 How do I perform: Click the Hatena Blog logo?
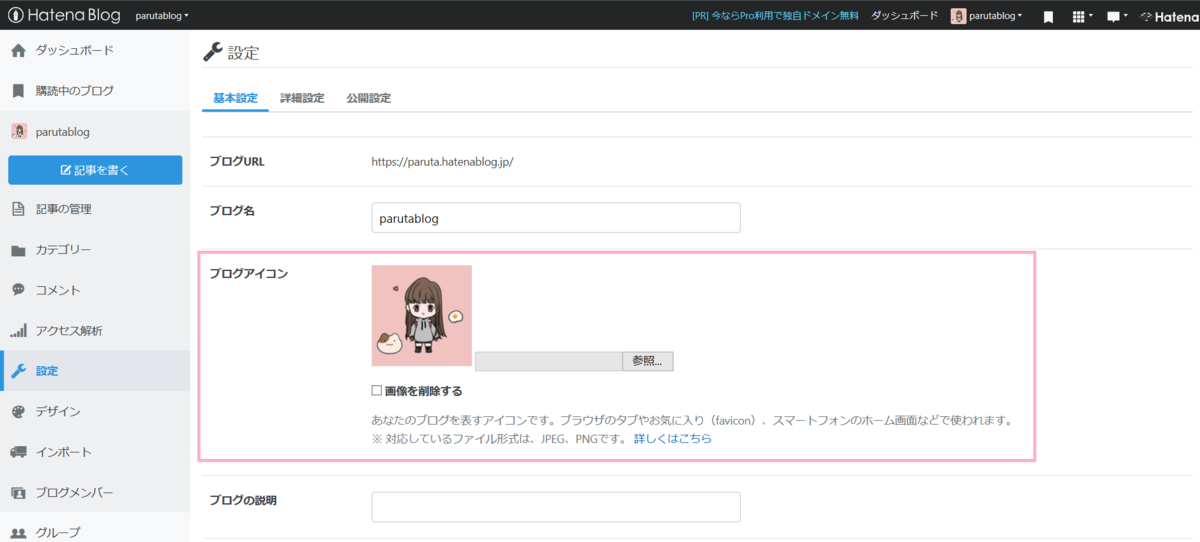coord(64,15)
